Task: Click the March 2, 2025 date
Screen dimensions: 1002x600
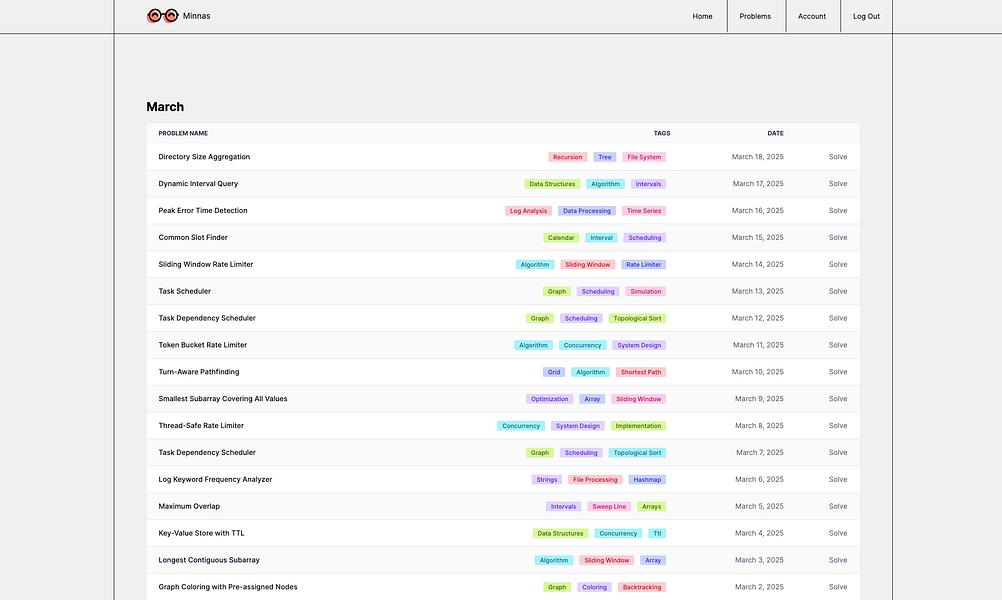Action: (759, 587)
